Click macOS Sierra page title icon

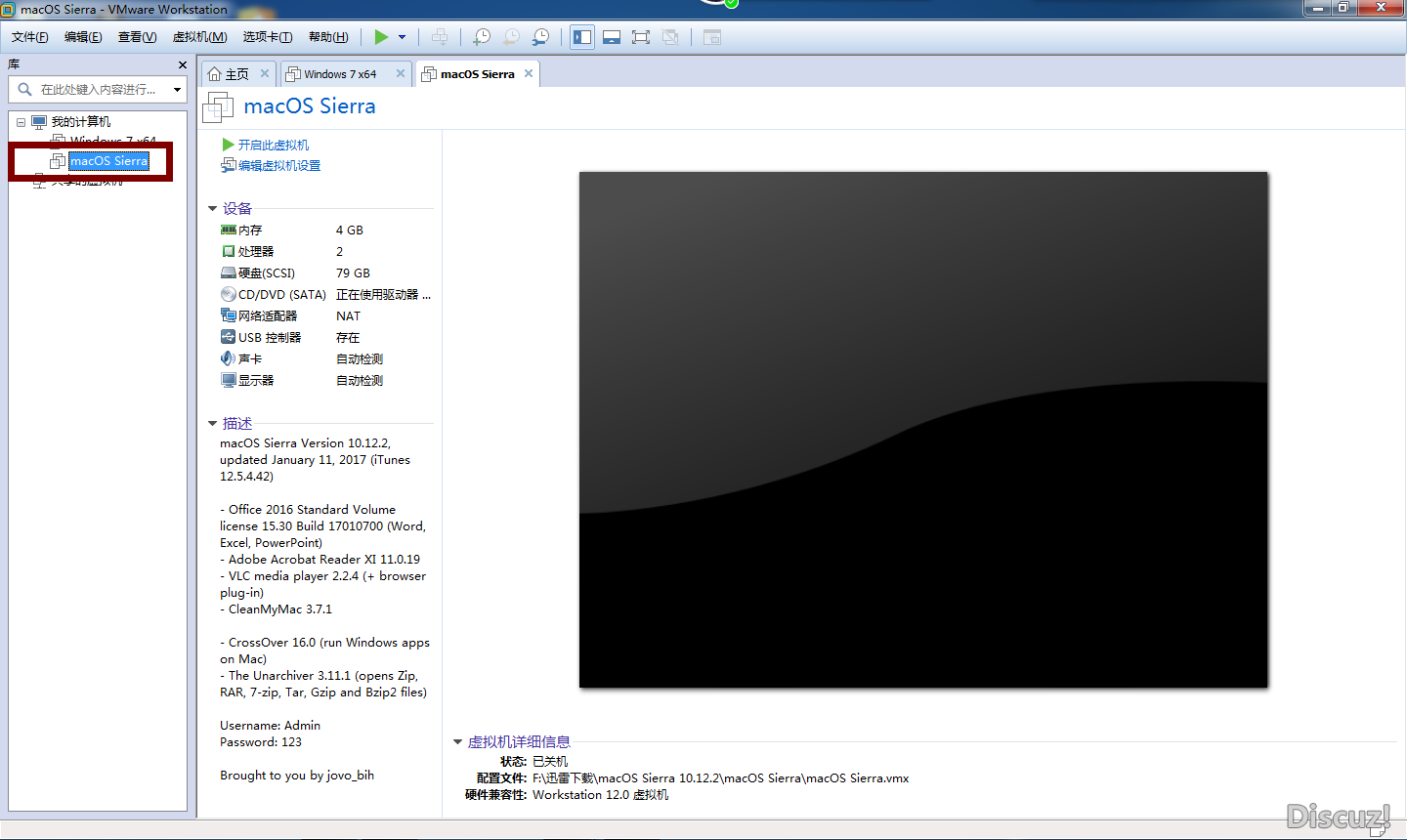[218, 107]
